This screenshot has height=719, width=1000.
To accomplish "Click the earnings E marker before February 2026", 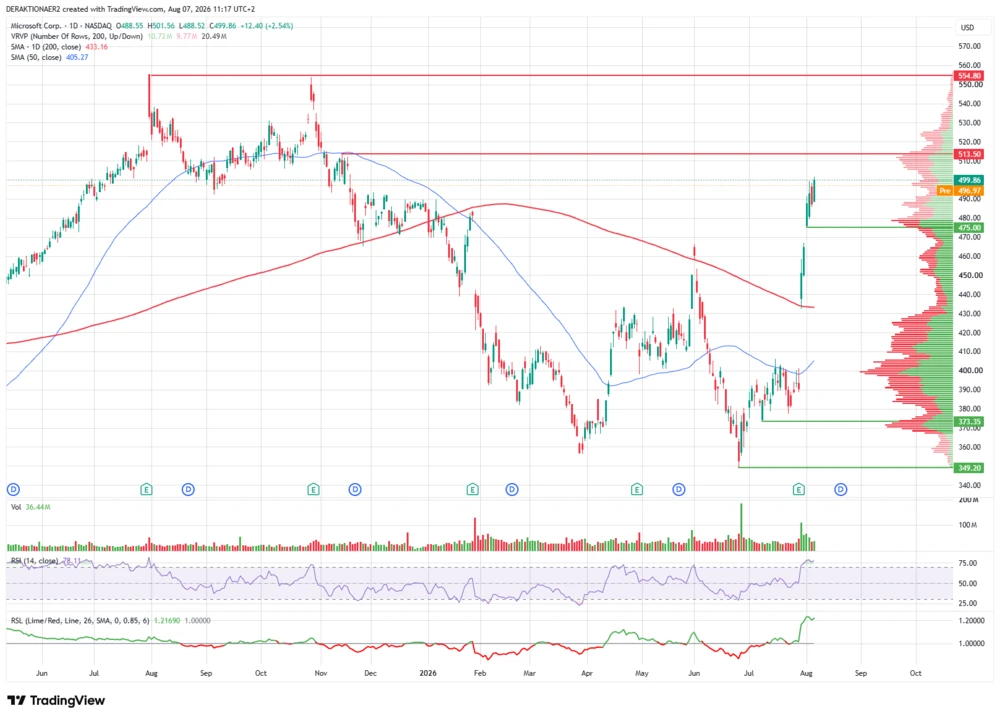I will pos(473,489).
